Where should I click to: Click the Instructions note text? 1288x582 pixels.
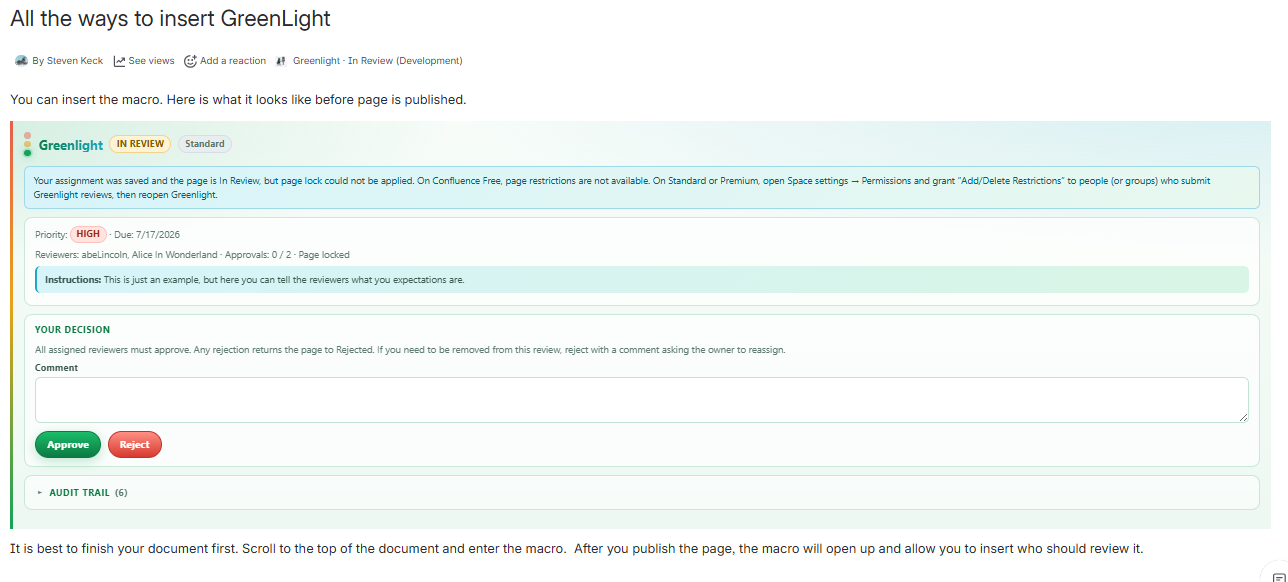(254, 280)
